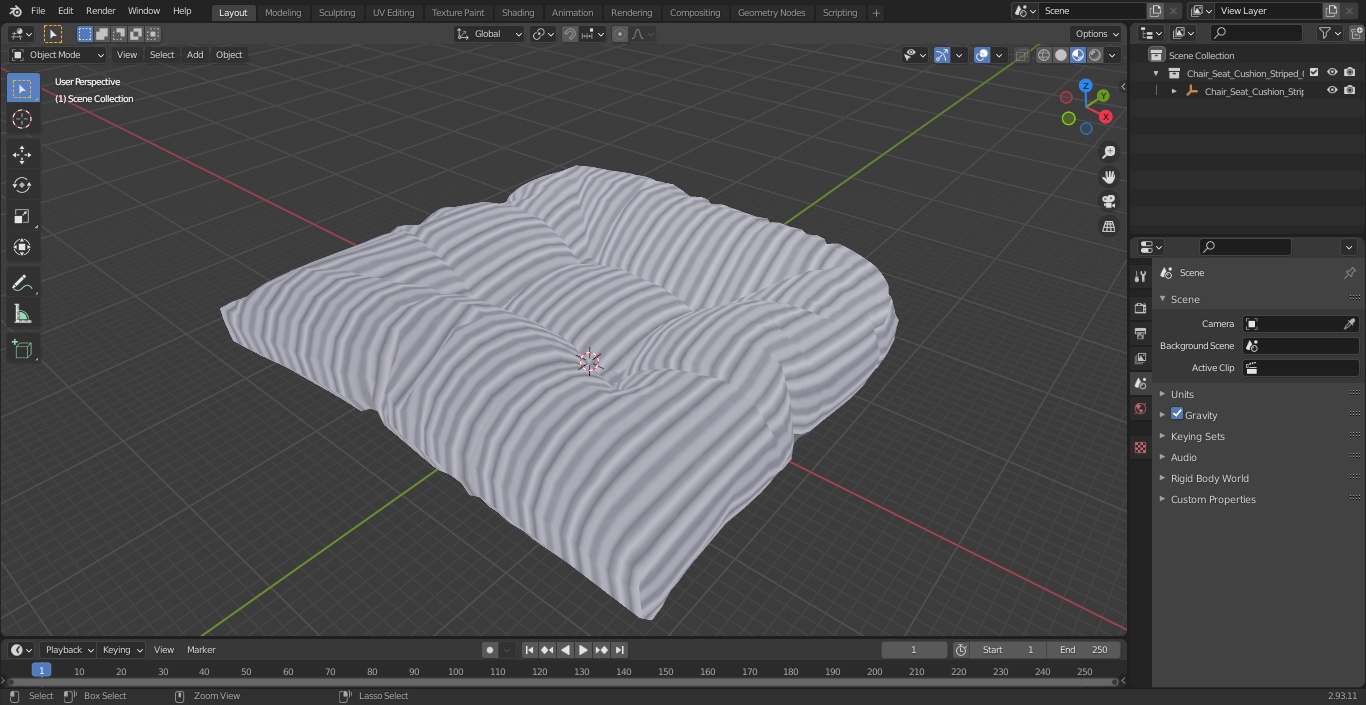Toggle X-ray display mode
1366x705 pixels.
pos(1021,55)
